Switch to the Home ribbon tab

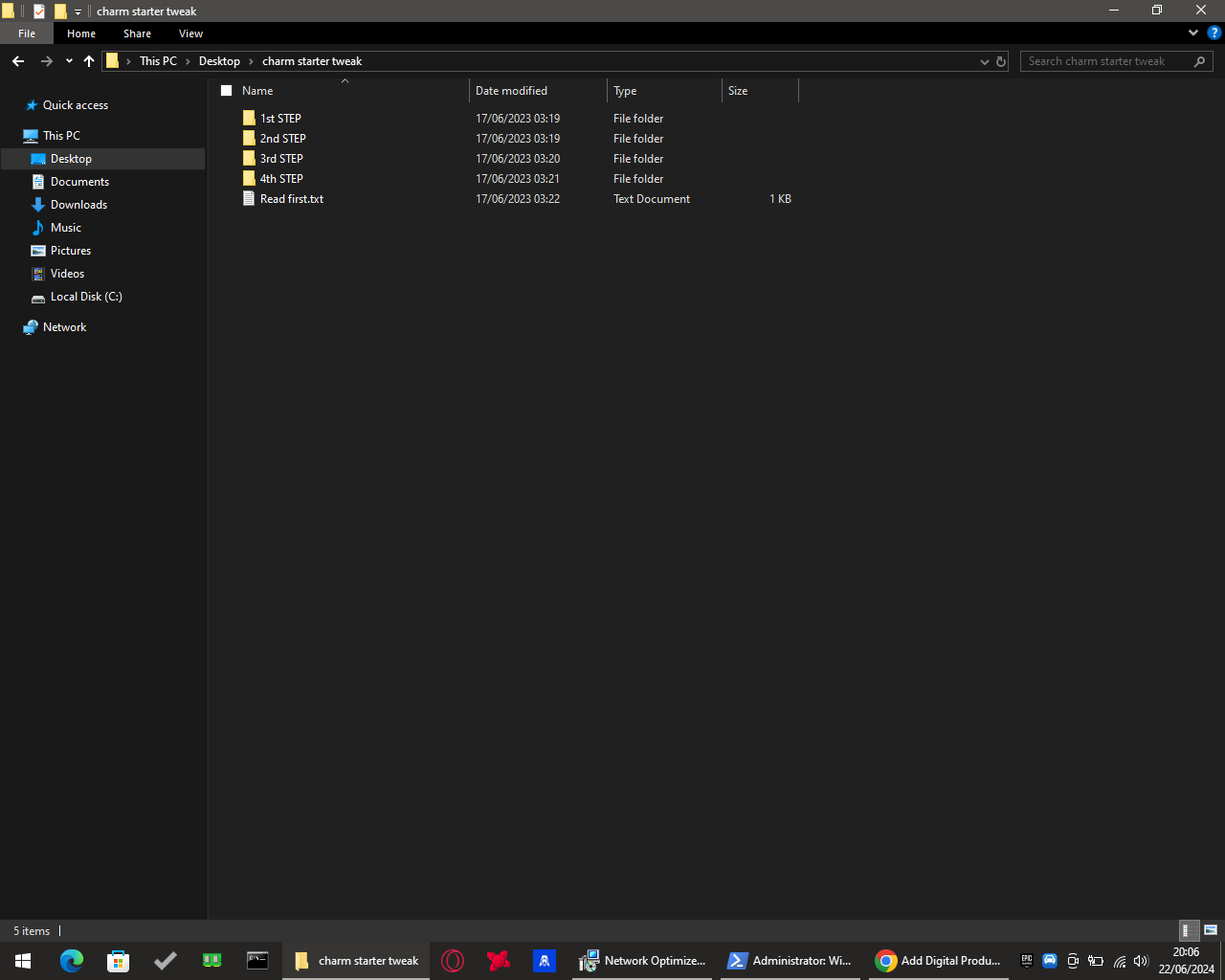81,33
